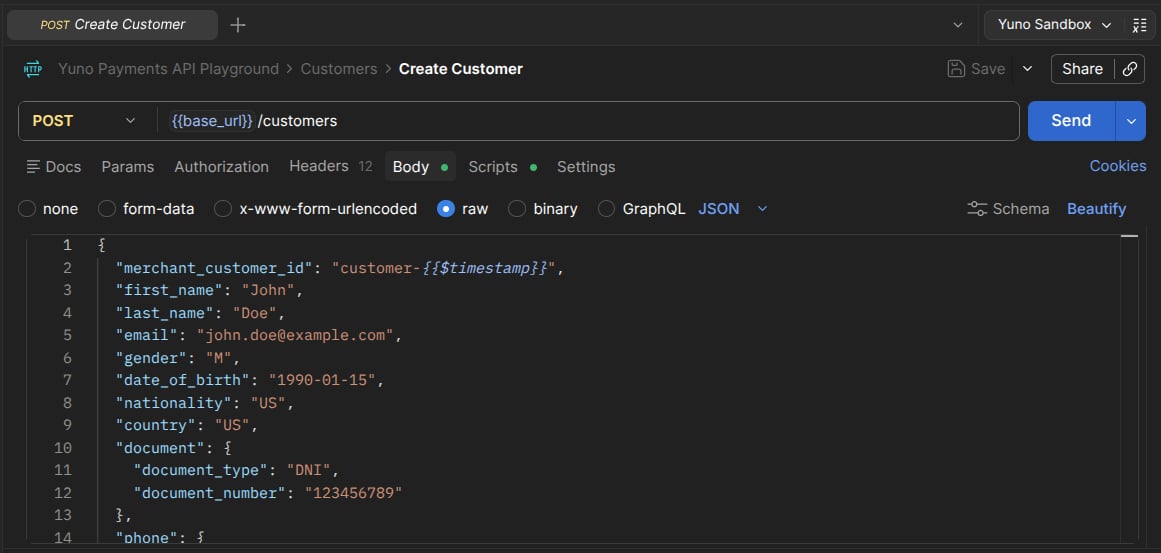Viewport: 1161px width, 553px height.
Task: Click the environment variables quick-look icon
Action: click(x=1140, y=25)
